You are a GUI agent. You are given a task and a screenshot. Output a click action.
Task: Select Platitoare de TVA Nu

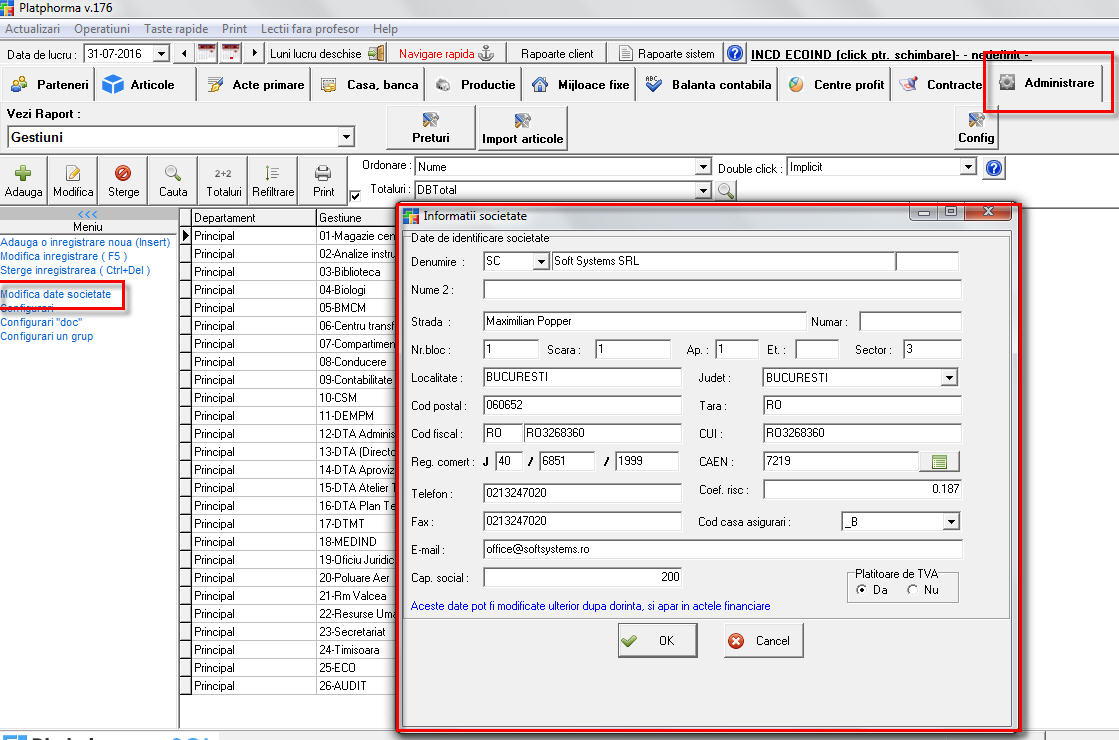pyautogui.click(x=912, y=590)
